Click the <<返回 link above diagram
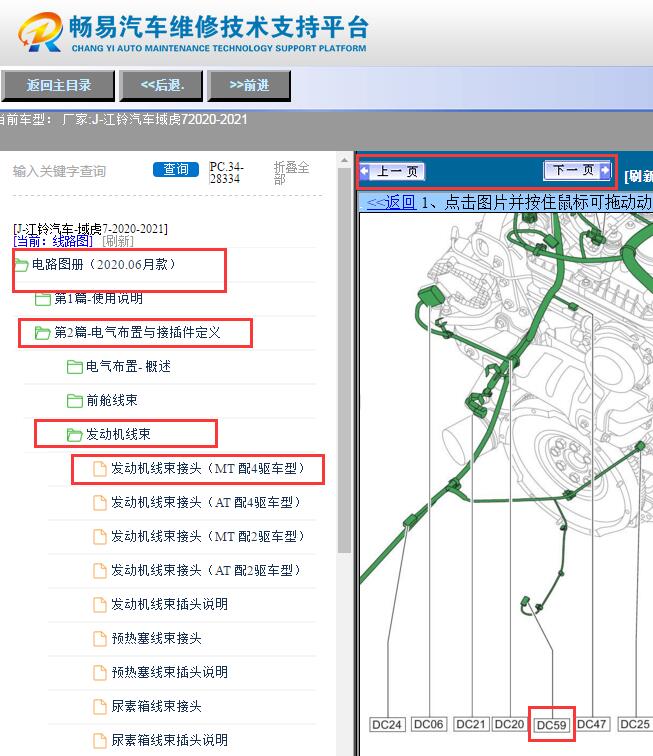653x756 pixels. (x=391, y=202)
